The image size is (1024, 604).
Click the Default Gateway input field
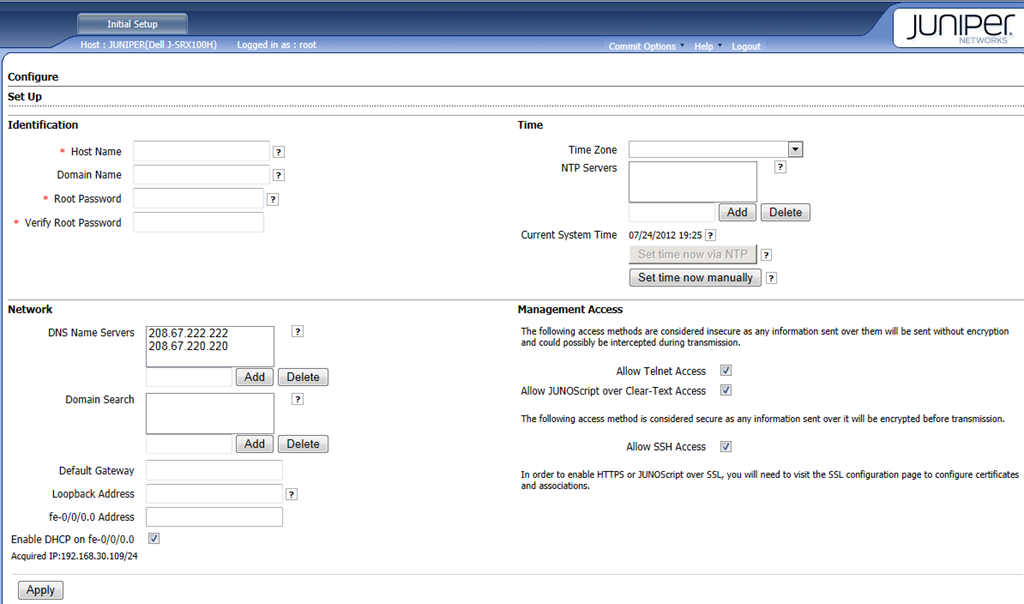click(x=214, y=470)
